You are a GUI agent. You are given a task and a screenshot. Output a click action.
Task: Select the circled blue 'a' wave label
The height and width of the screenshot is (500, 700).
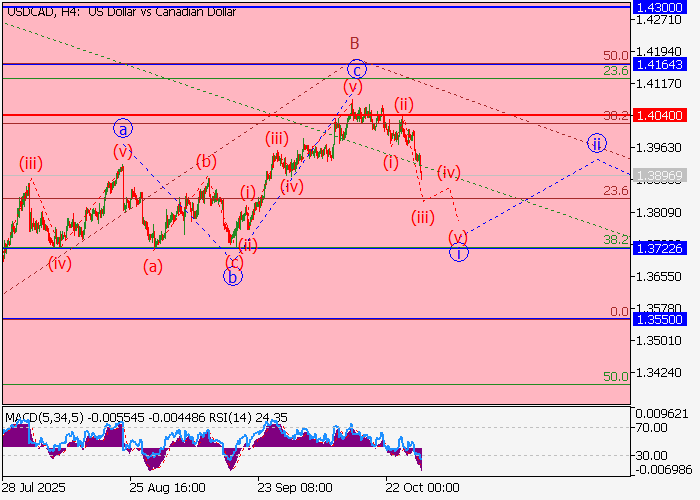[x=122, y=128]
